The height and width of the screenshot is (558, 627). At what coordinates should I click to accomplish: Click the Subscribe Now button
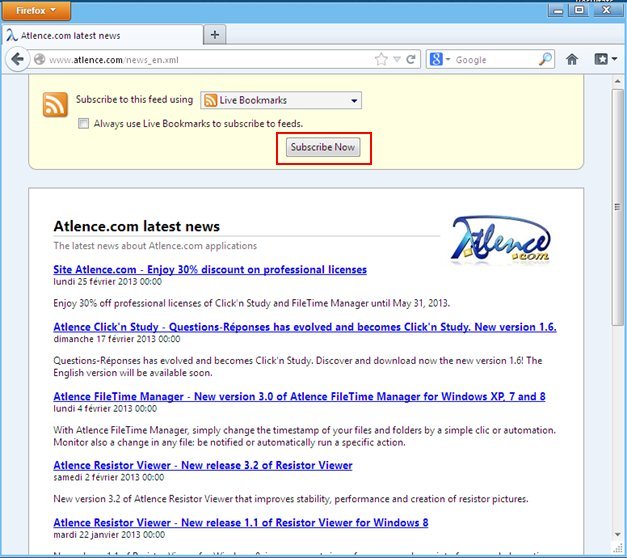click(323, 147)
